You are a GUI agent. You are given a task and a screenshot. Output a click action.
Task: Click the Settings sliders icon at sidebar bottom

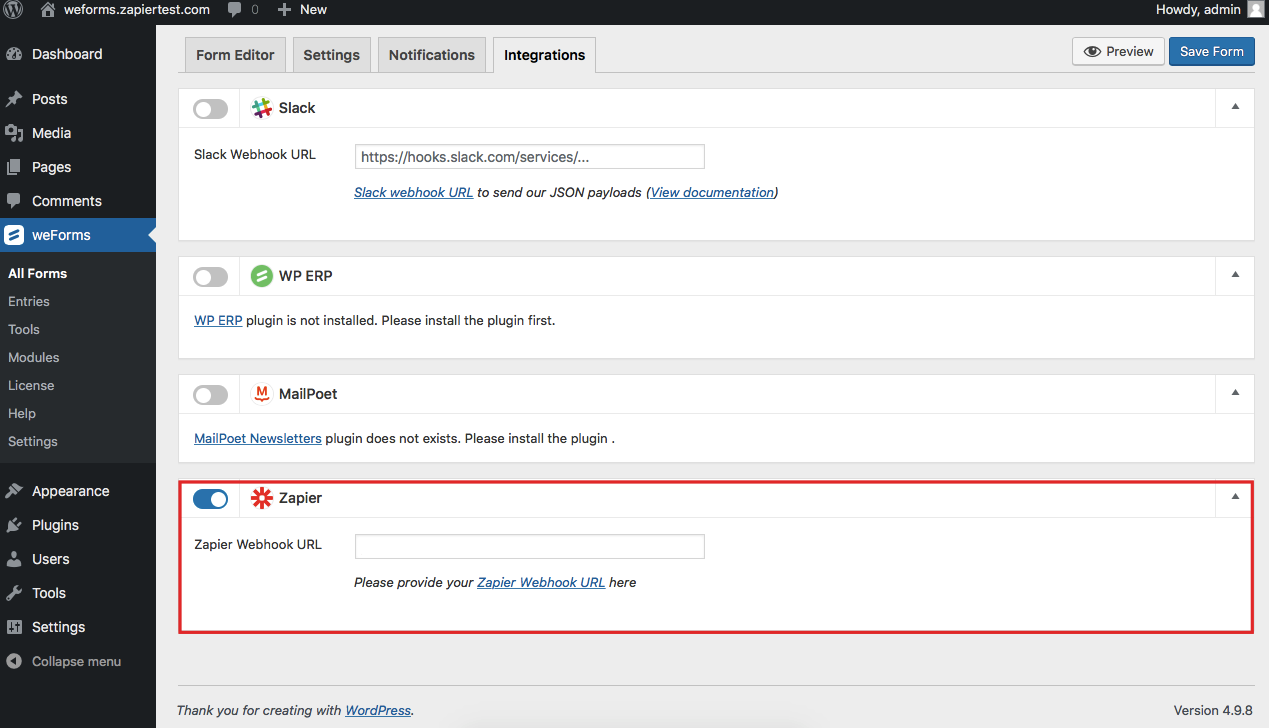15,627
